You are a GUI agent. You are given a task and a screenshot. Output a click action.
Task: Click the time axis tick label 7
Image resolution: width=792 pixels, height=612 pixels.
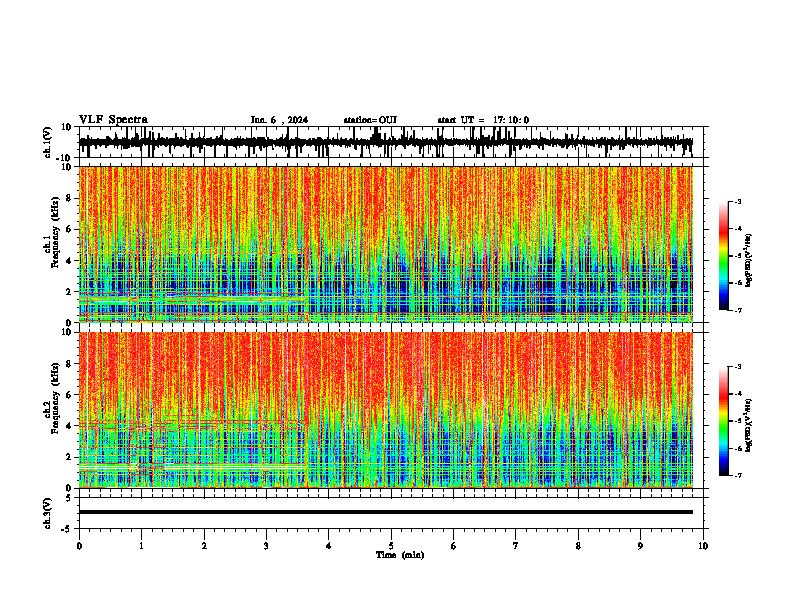point(516,546)
